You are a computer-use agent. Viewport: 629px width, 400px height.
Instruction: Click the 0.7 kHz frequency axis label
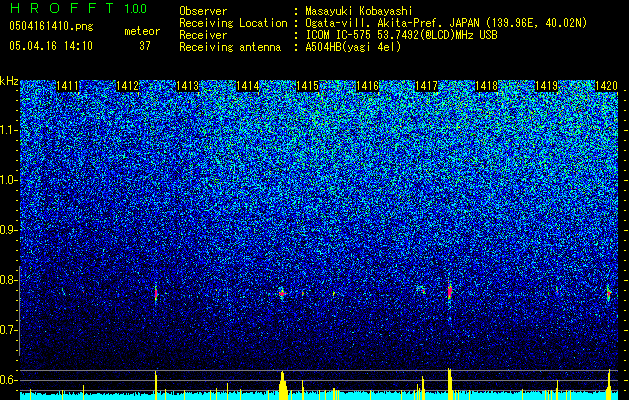click(9, 330)
